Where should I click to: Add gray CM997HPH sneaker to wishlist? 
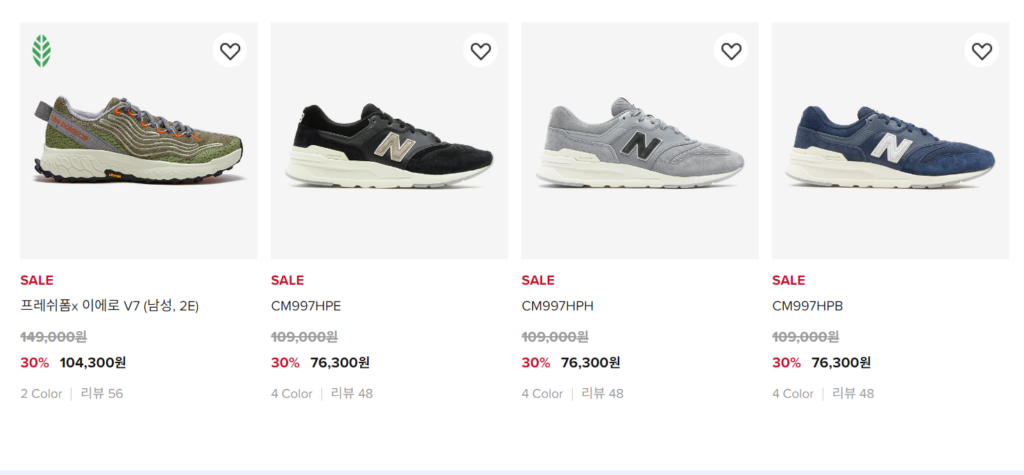[731, 51]
